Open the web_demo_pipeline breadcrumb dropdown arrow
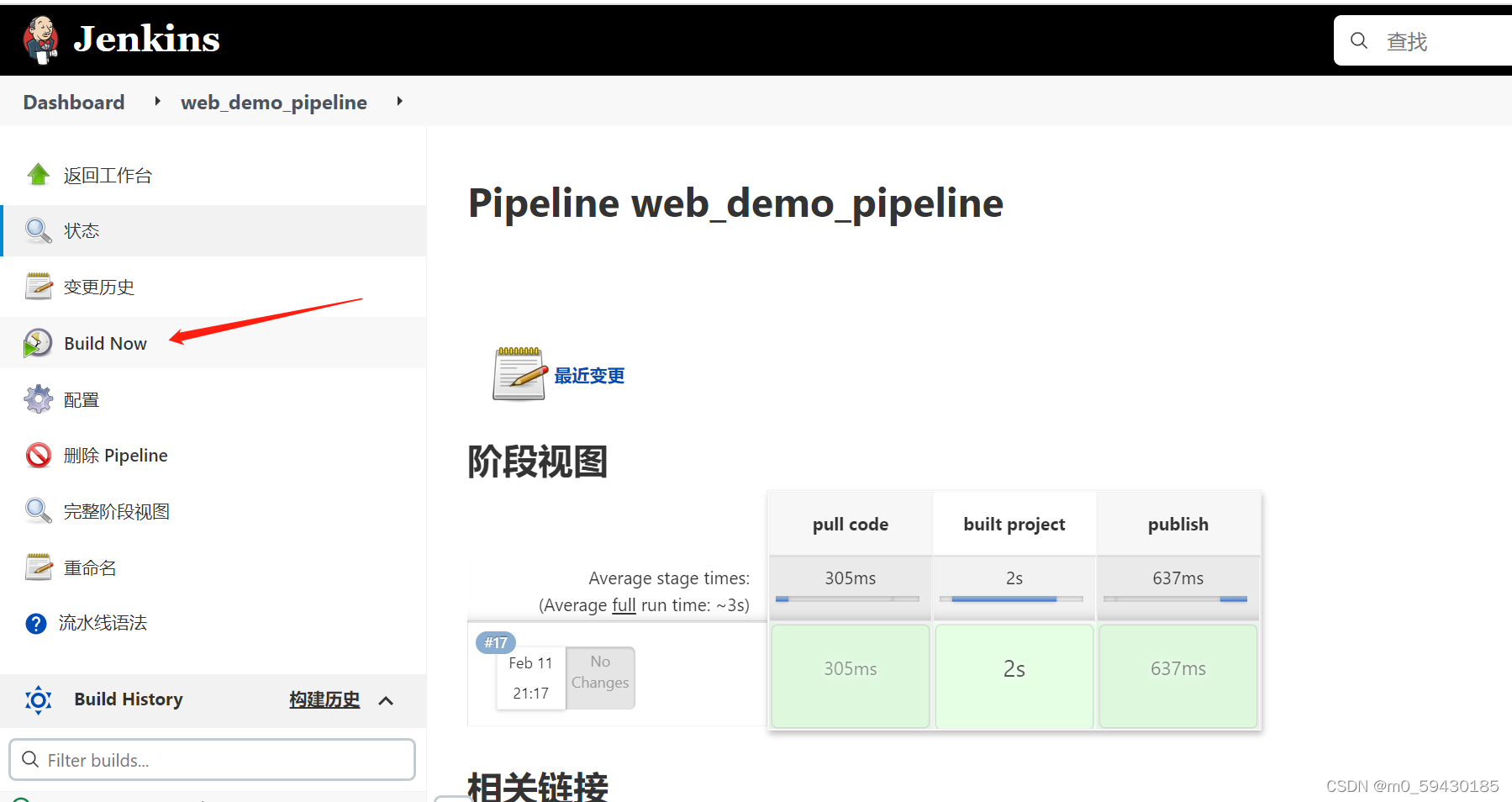Viewport: 1512px width, 802px height. pos(399,102)
